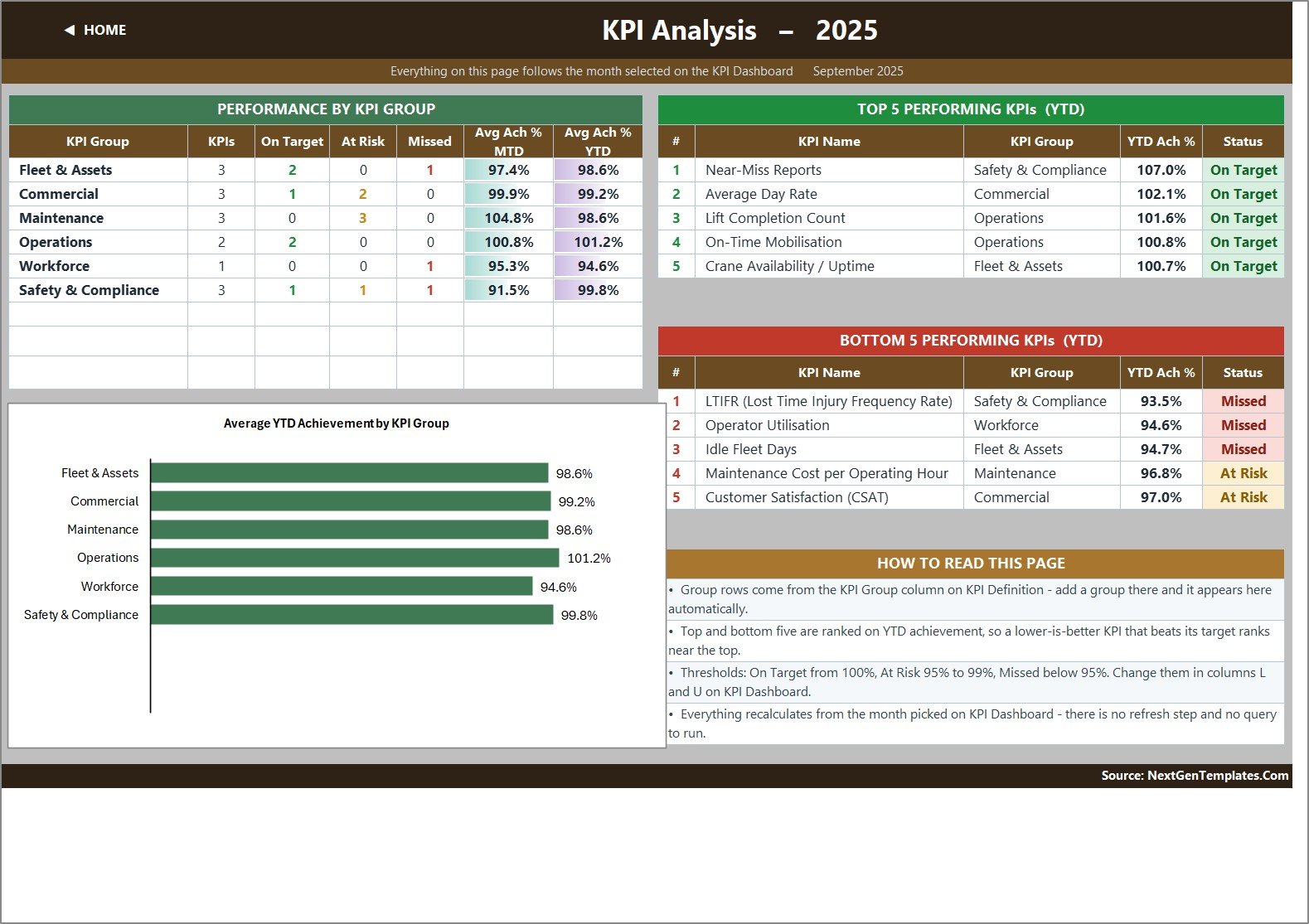Click the 99.9% MTD value for Commercial
This screenshot has height=924, width=1309.
pyautogui.click(x=508, y=194)
